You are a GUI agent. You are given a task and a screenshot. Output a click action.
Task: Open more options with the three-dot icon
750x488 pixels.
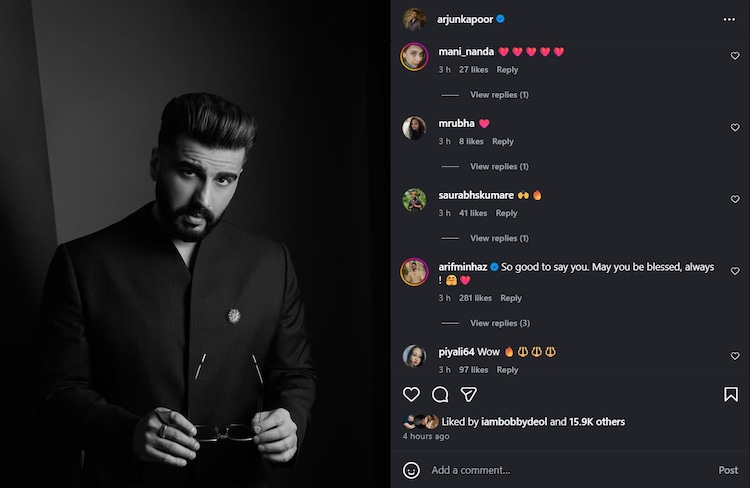tap(729, 19)
